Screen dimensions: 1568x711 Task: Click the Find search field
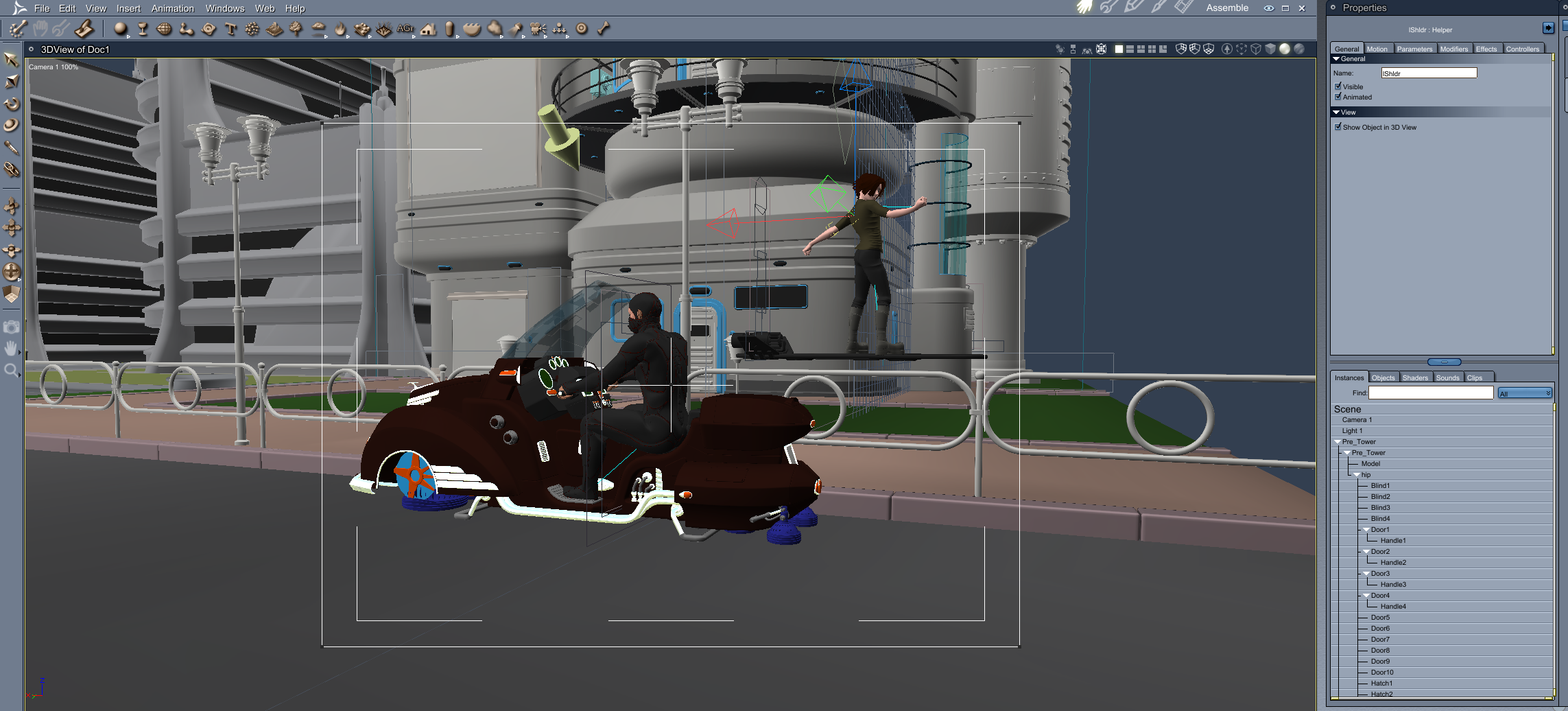(x=1431, y=393)
